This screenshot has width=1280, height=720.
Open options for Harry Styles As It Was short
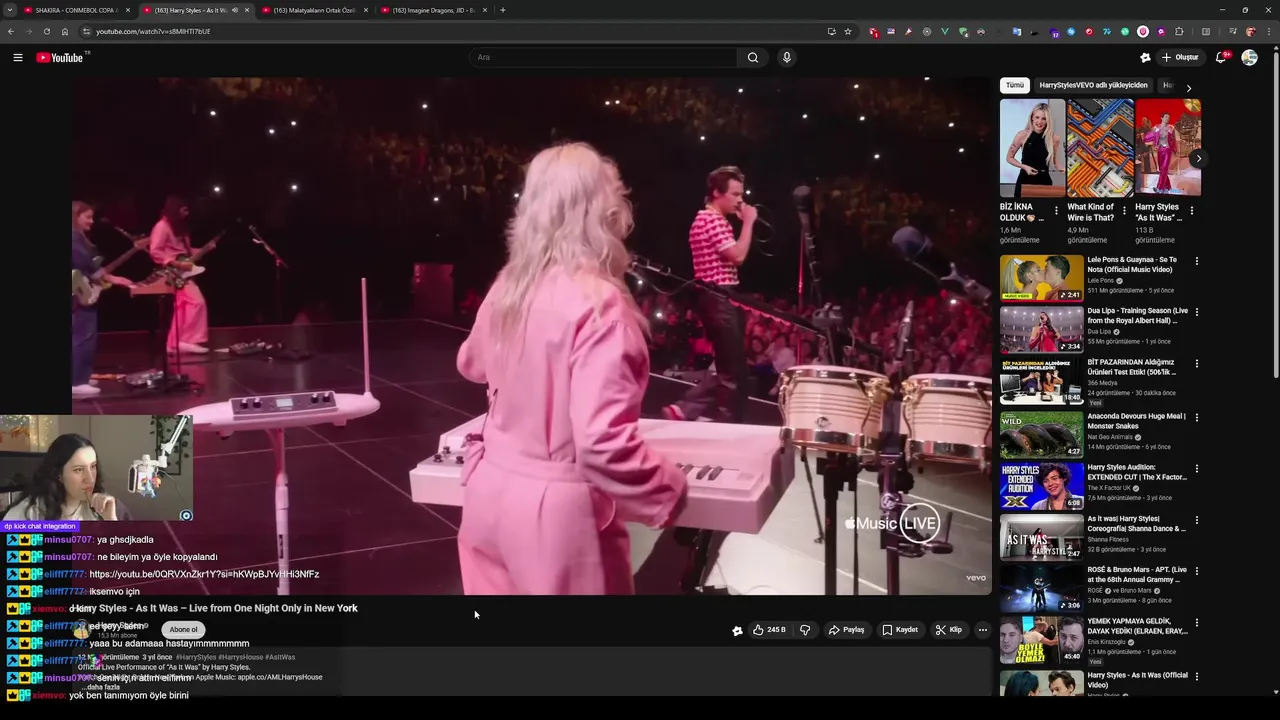tap(1192, 211)
